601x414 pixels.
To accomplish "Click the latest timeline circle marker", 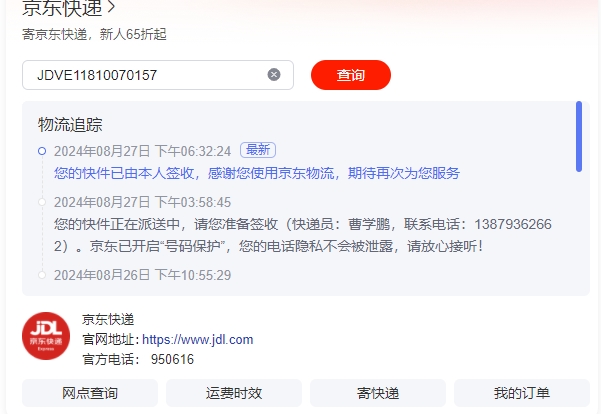I will [42, 151].
